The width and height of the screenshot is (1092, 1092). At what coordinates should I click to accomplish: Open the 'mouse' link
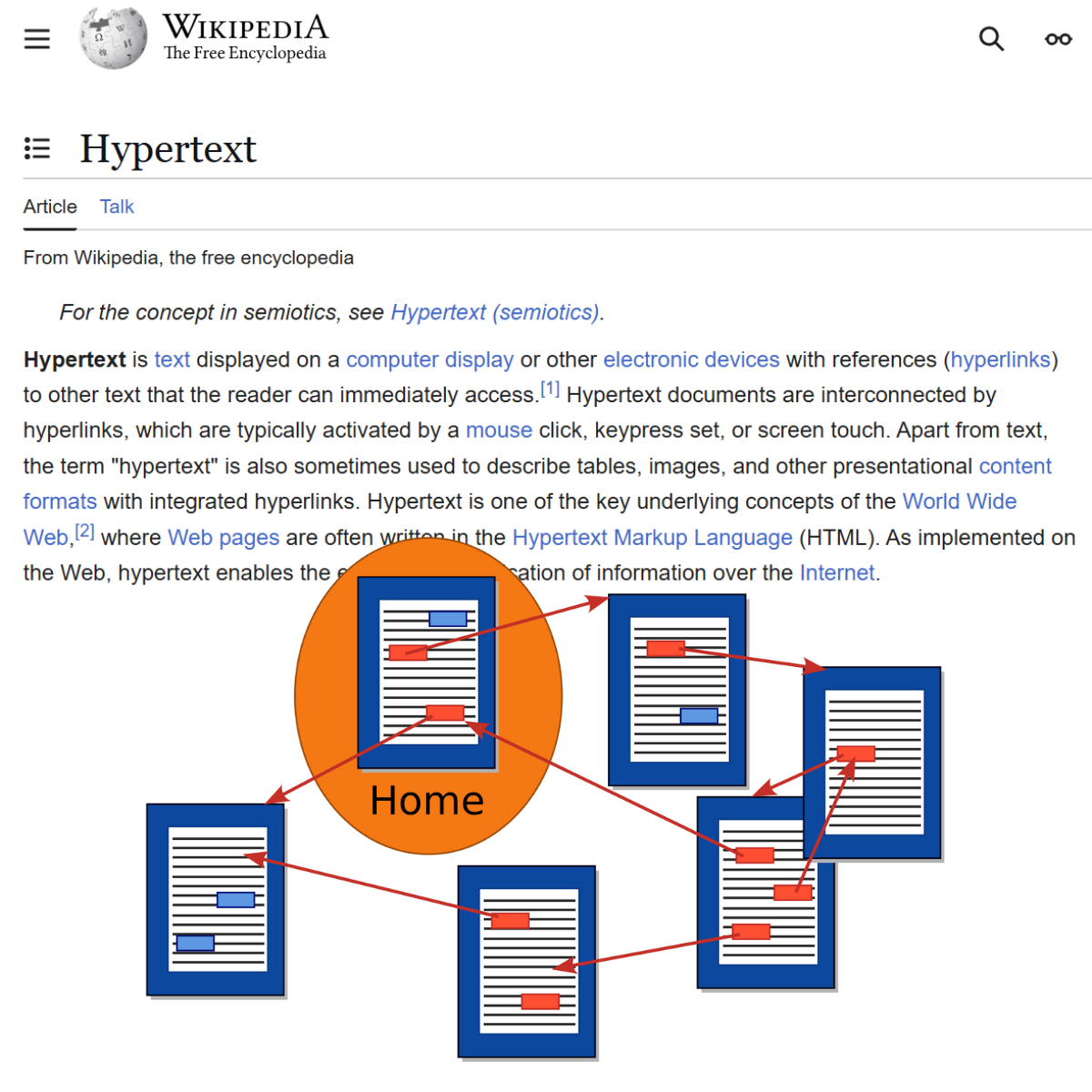(x=499, y=430)
